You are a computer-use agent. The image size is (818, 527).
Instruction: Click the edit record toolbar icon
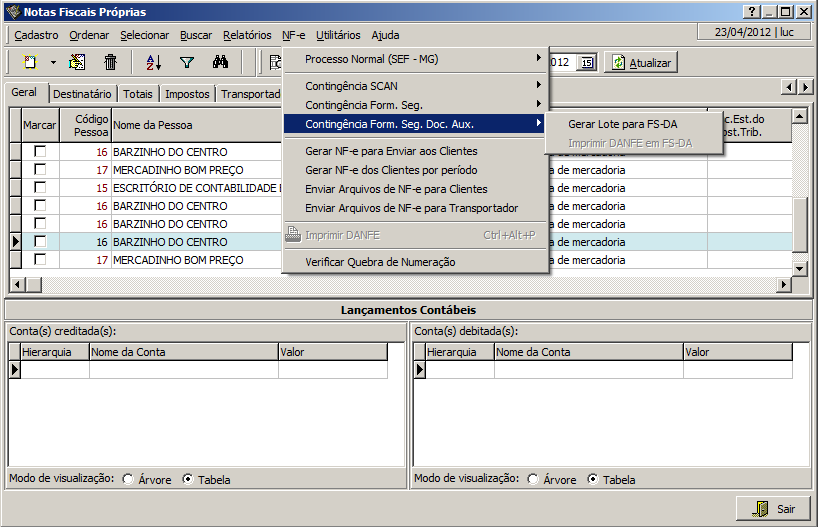point(77,62)
